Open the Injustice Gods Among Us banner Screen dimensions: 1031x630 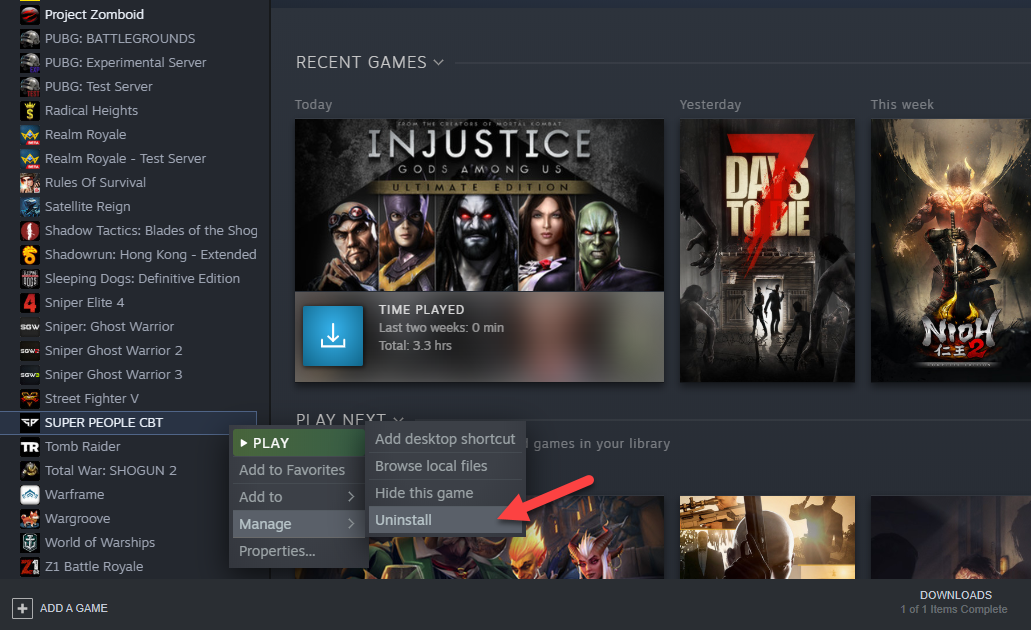click(479, 205)
